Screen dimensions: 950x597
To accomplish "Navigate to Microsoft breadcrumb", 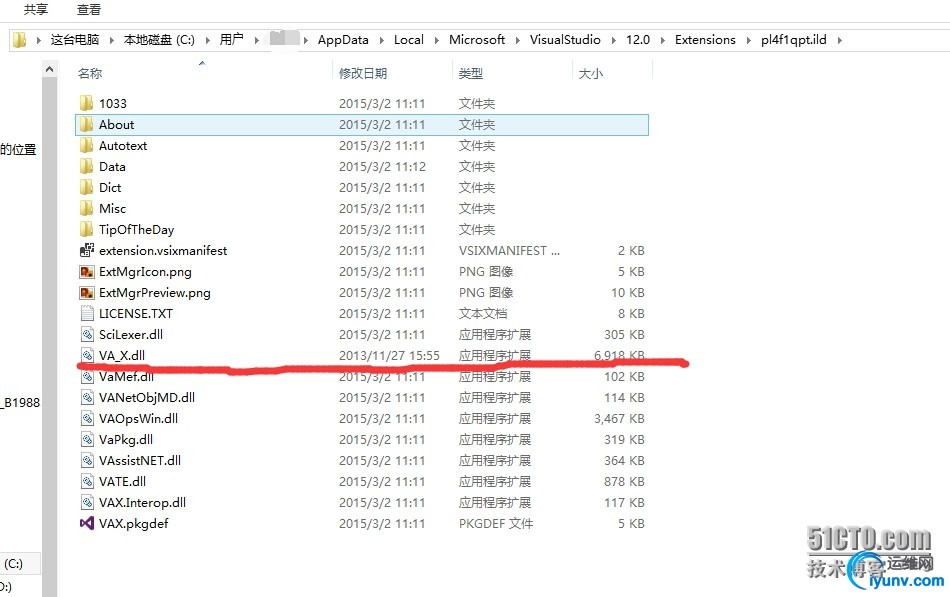I will pos(477,40).
